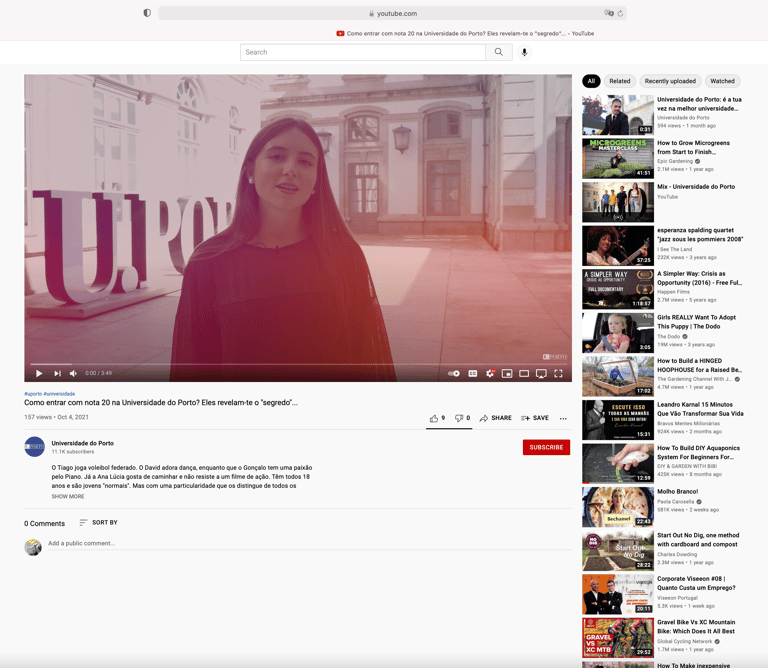Enter fullscreen mode
This screenshot has height=668, width=768.
click(558, 374)
